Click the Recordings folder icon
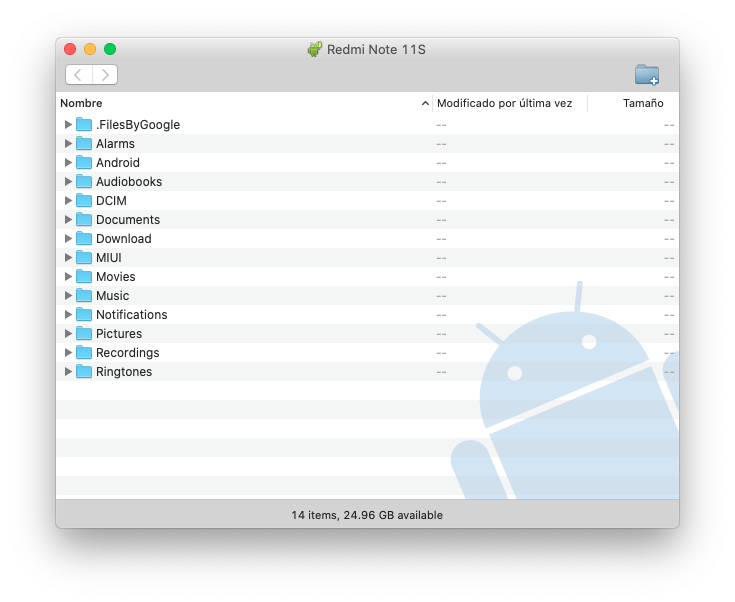Viewport: 735px width, 602px height. [84, 352]
